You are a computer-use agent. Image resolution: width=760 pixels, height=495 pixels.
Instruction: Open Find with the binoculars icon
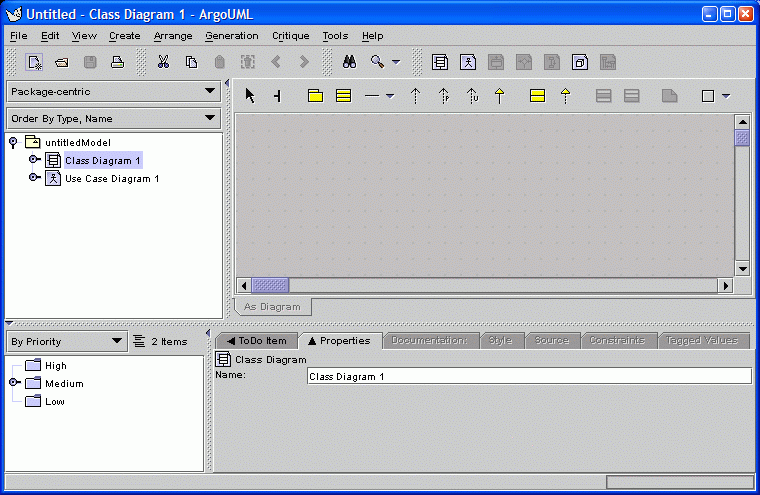349,62
